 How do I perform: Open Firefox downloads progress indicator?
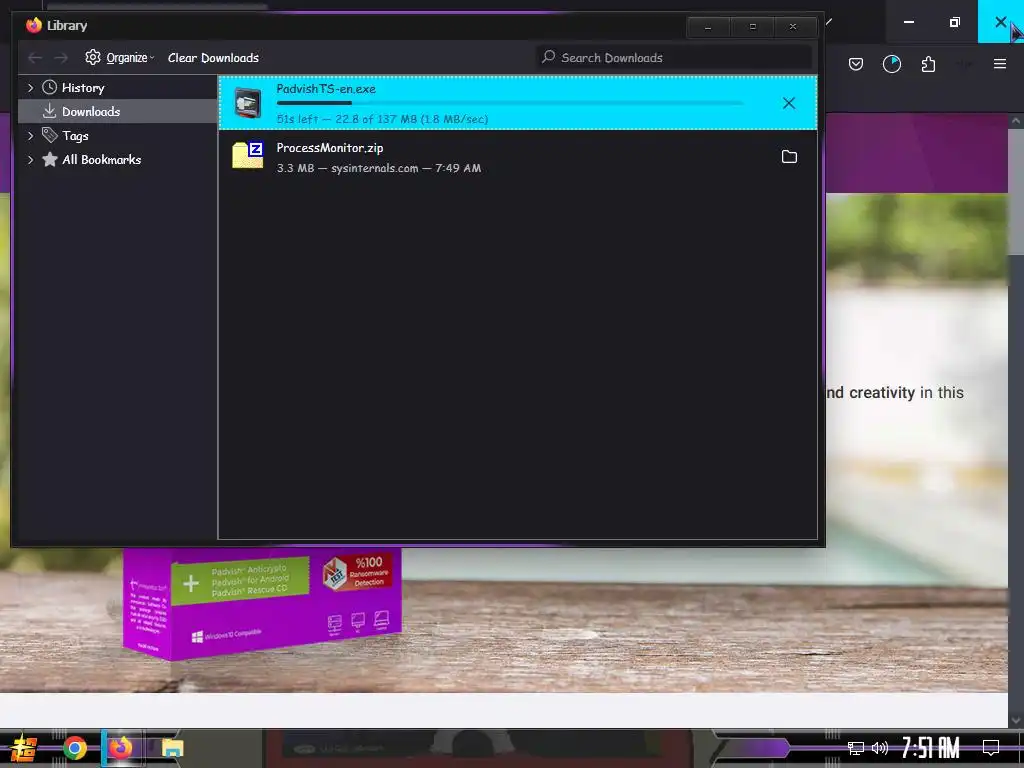pyautogui.click(x=892, y=64)
